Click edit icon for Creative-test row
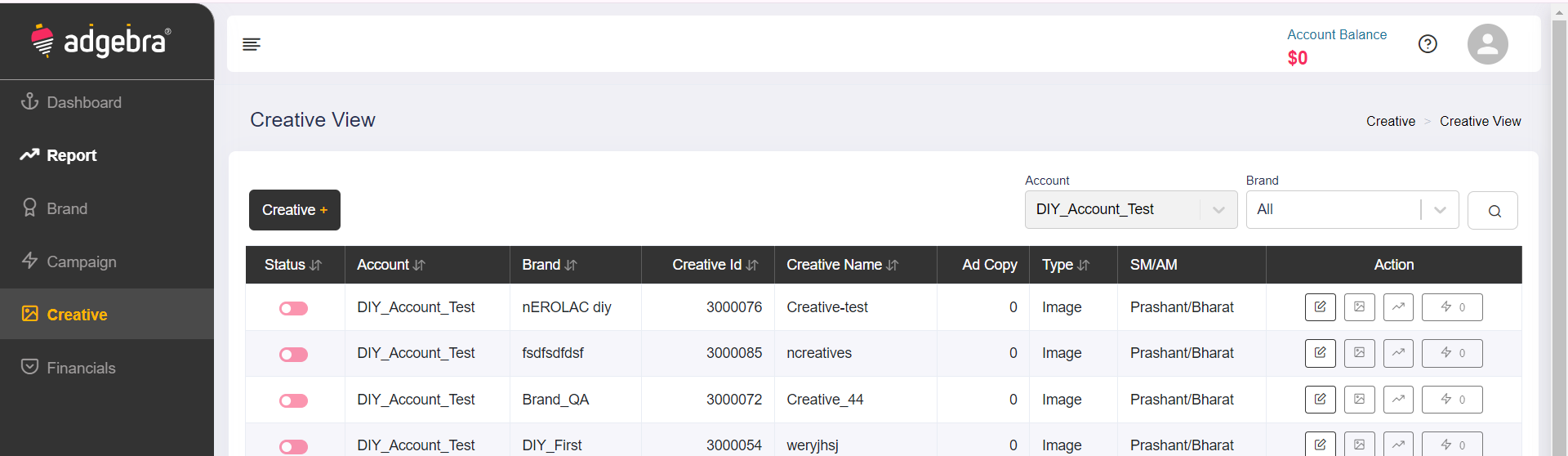Image resolution: width=1568 pixels, height=456 pixels. (1320, 307)
